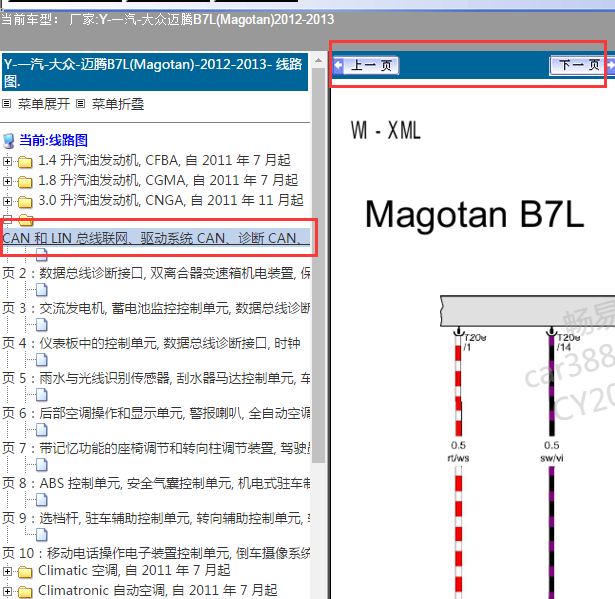Viewport: 615px width, 599px height.
Task: Click the document icon above 页 2
Action: point(42,255)
